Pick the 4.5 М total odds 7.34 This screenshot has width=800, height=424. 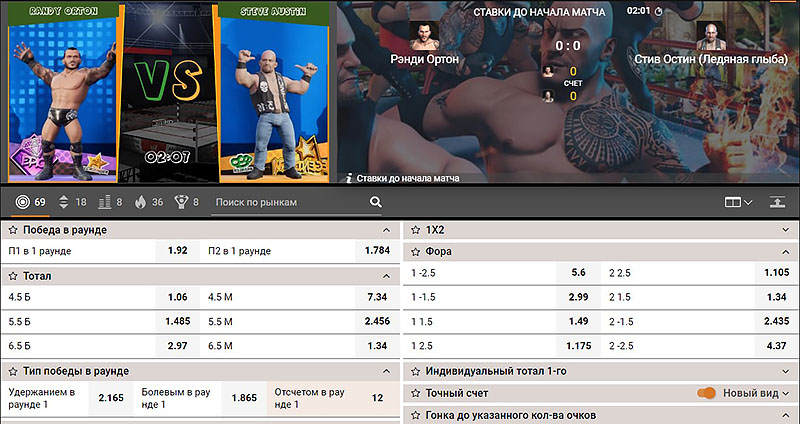377,297
